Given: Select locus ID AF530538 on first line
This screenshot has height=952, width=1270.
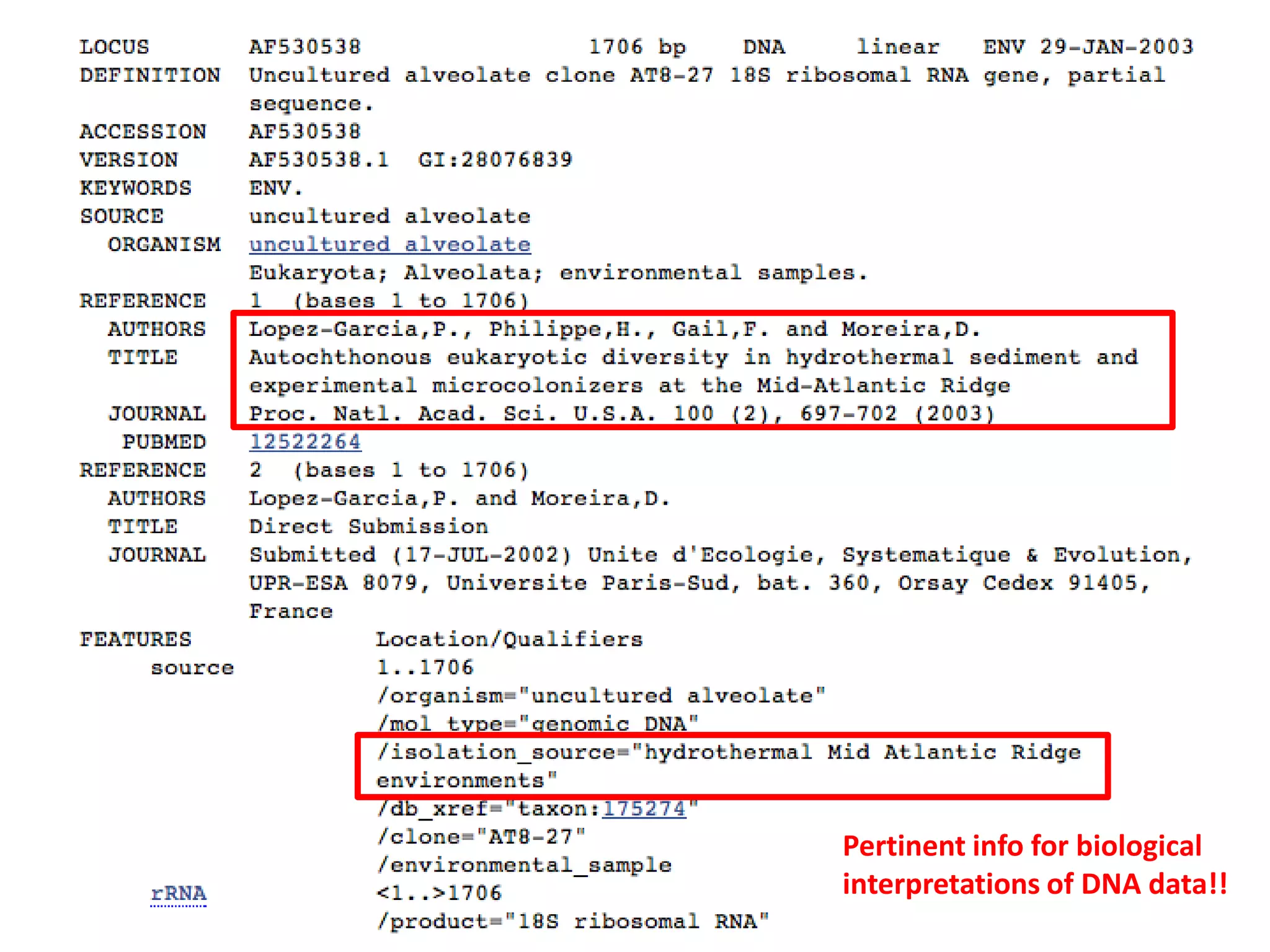Looking at the screenshot, I should point(304,47).
